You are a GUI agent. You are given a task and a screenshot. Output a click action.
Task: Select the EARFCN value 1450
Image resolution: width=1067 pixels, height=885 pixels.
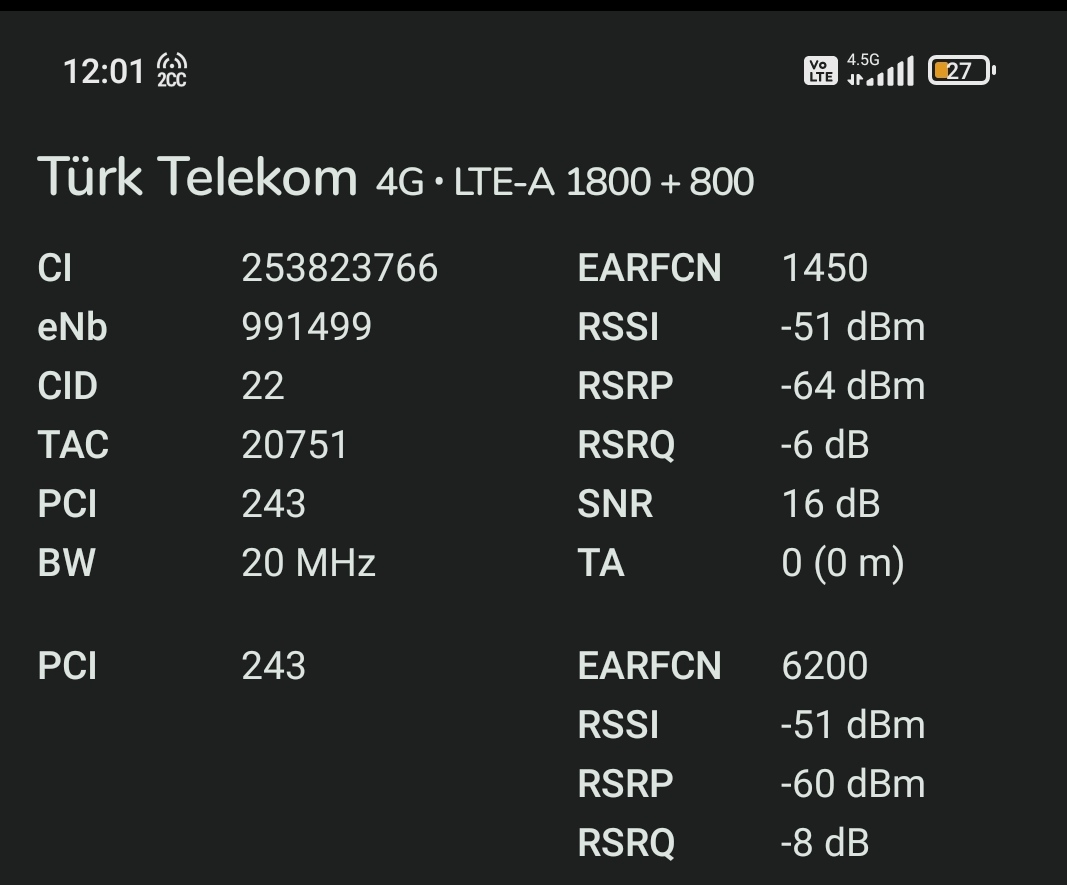pos(825,267)
